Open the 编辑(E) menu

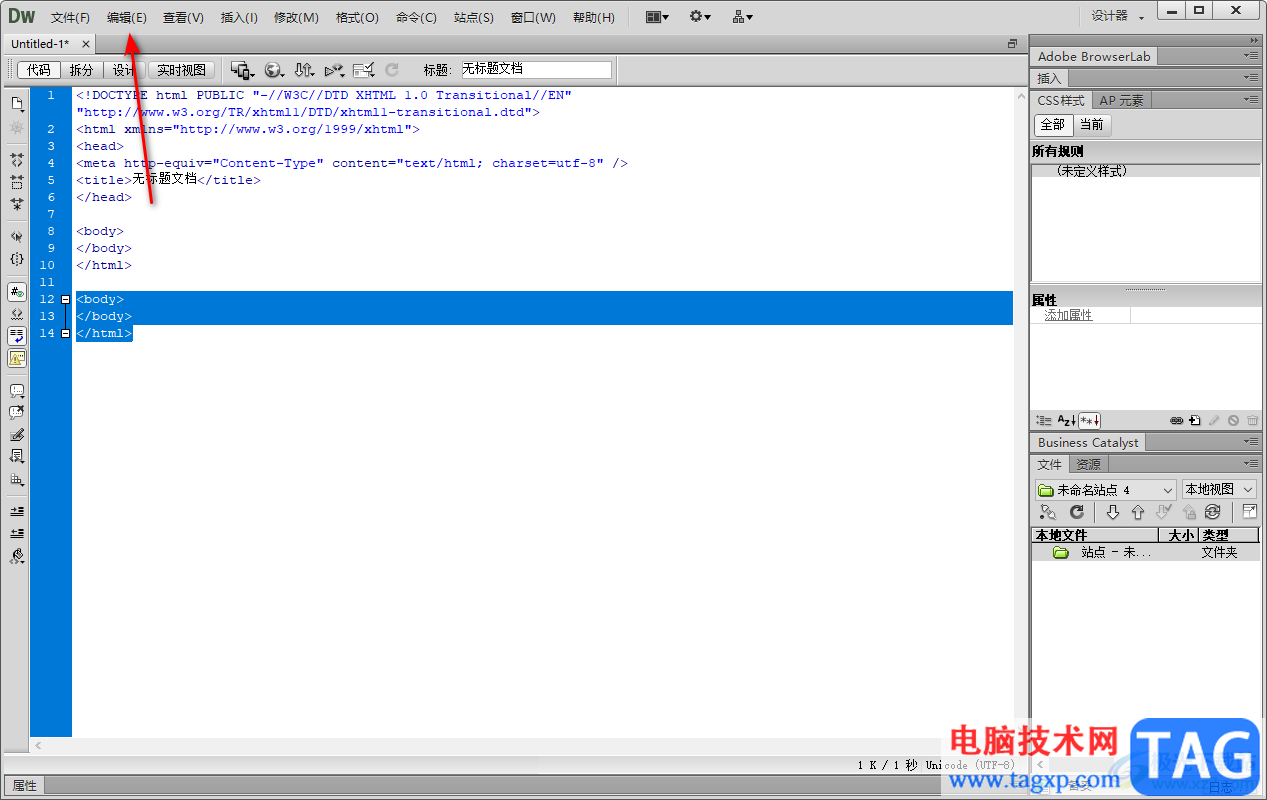click(127, 18)
